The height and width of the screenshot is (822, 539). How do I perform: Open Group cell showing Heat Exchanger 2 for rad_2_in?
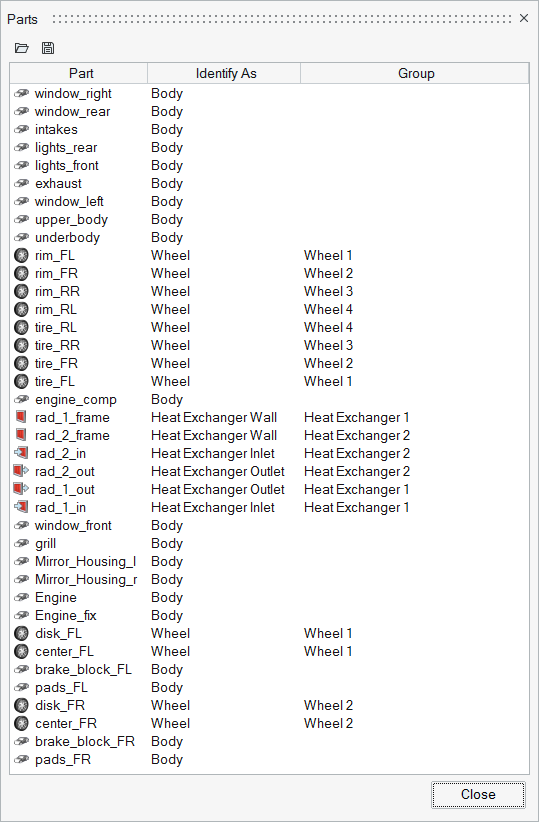(x=357, y=453)
